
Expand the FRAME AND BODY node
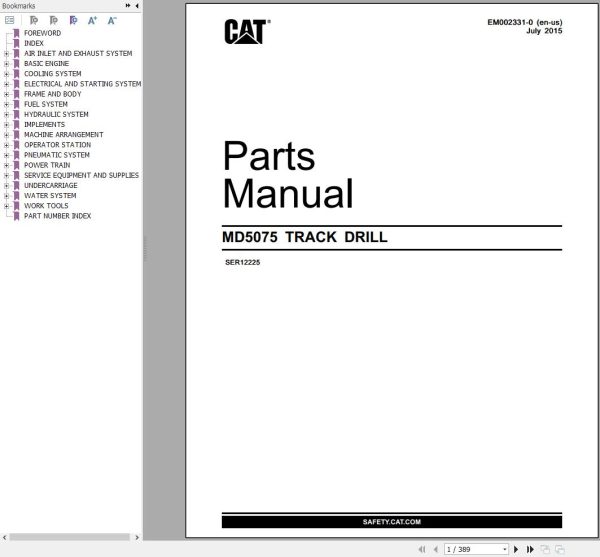click(x=6, y=94)
